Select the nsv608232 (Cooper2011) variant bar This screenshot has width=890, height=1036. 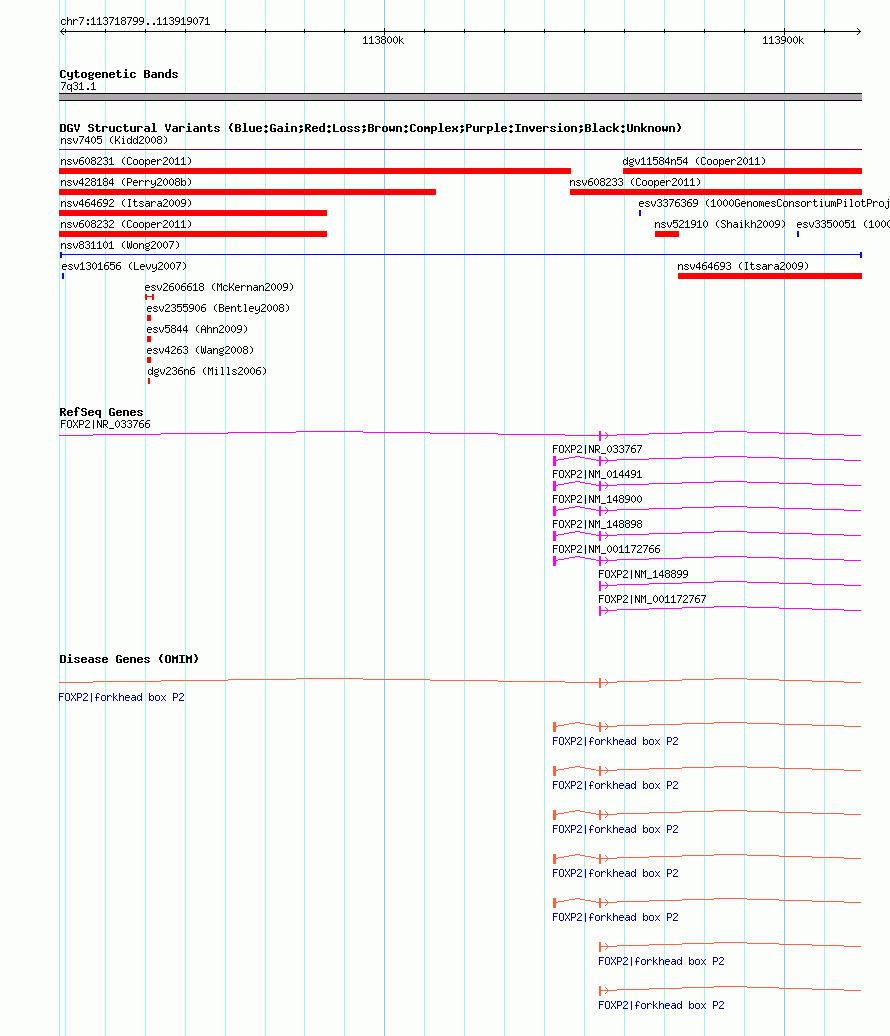click(193, 234)
